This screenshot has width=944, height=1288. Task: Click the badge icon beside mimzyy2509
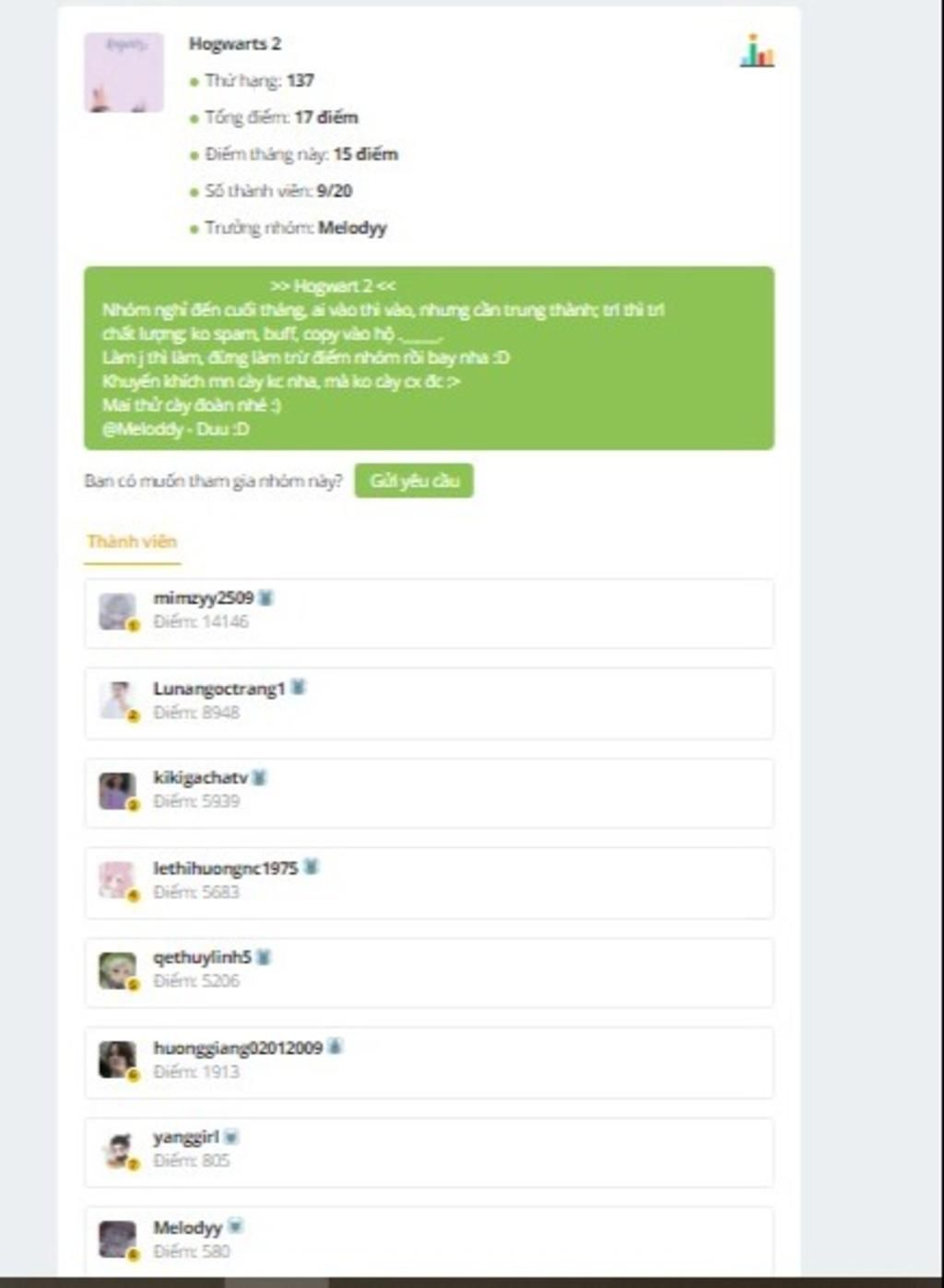point(265,597)
